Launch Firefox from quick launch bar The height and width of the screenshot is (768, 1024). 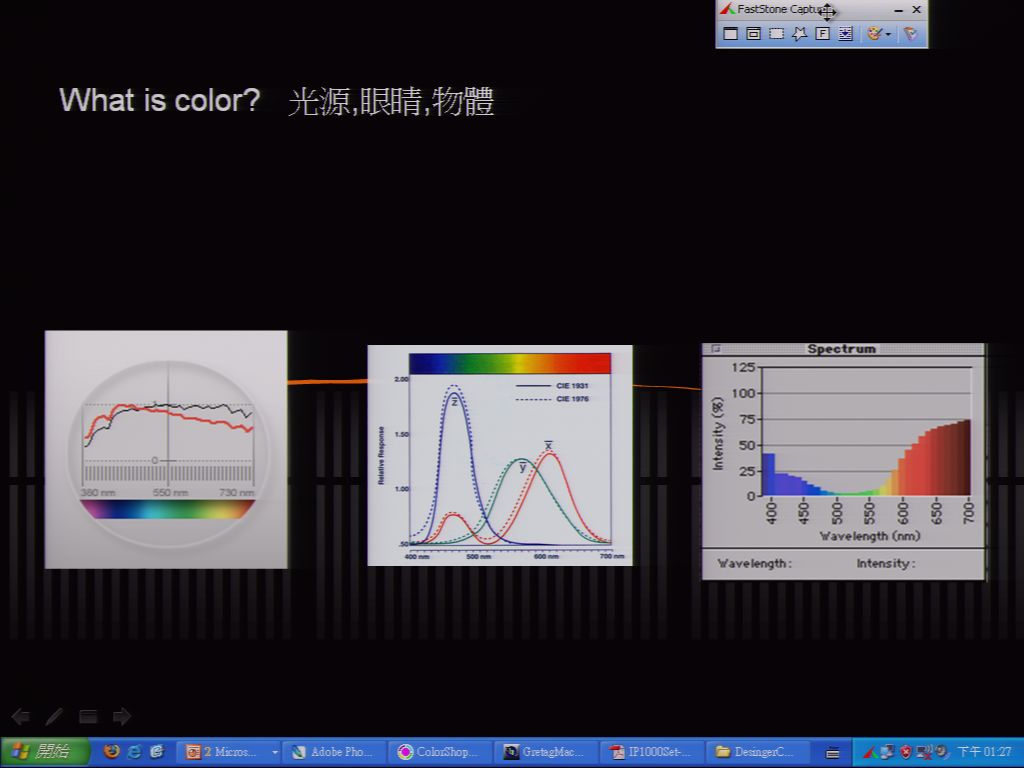pyautogui.click(x=112, y=752)
